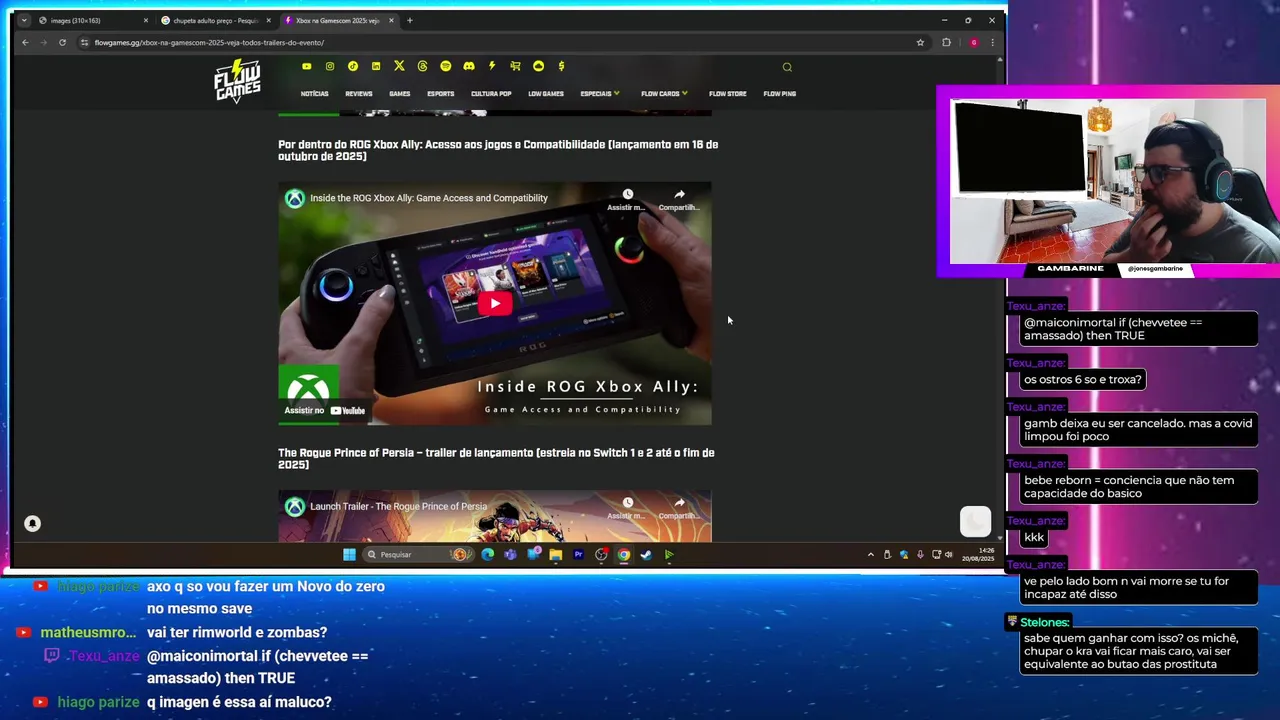This screenshot has width=1280, height=720.
Task: Open the Discord icon in site header
Action: [x=468, y=67]
